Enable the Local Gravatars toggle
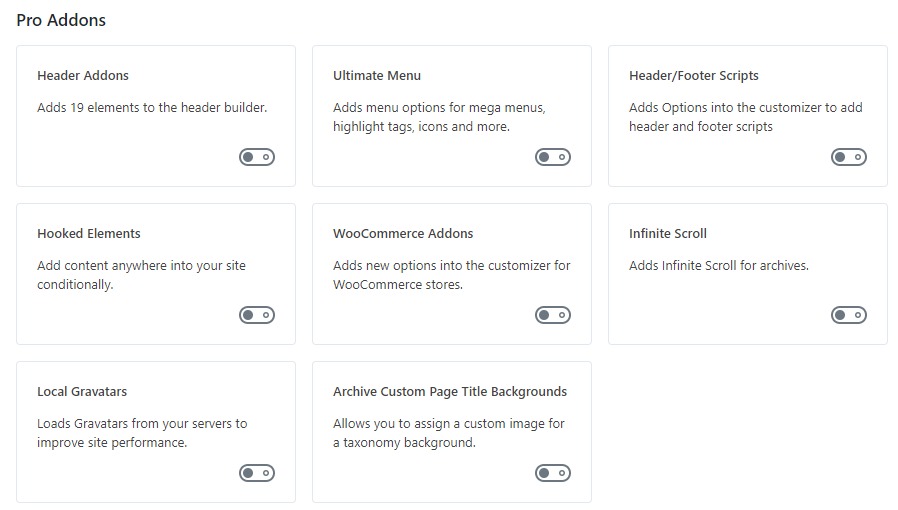The width and height of the screenshot is (898, 510). (257, 473)
